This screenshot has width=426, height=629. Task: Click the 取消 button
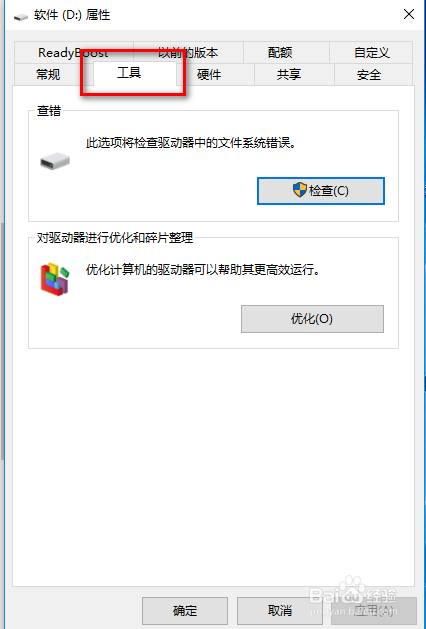point(280,611)
